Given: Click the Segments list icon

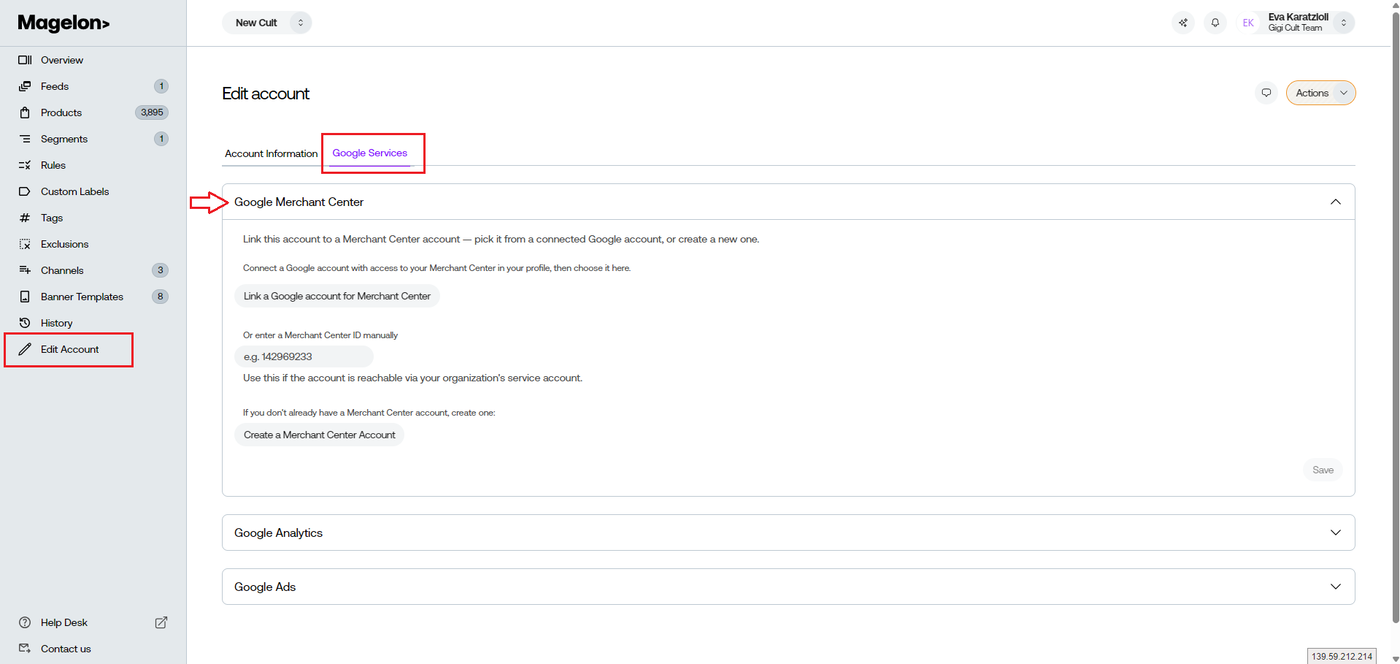Looking at the screenshot, I should coord(25,139).
